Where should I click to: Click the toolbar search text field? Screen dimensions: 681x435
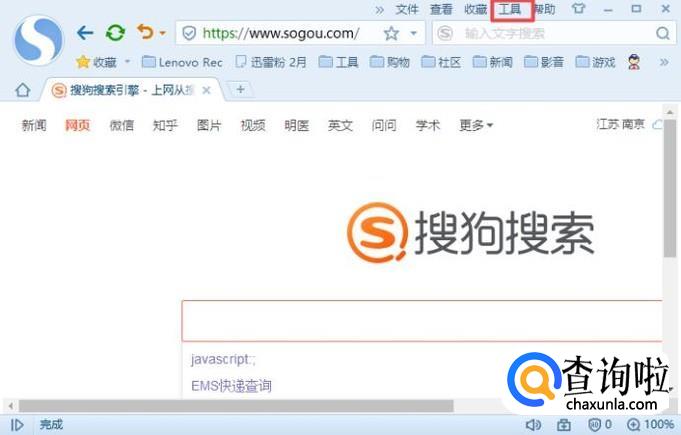pos(555,33)
